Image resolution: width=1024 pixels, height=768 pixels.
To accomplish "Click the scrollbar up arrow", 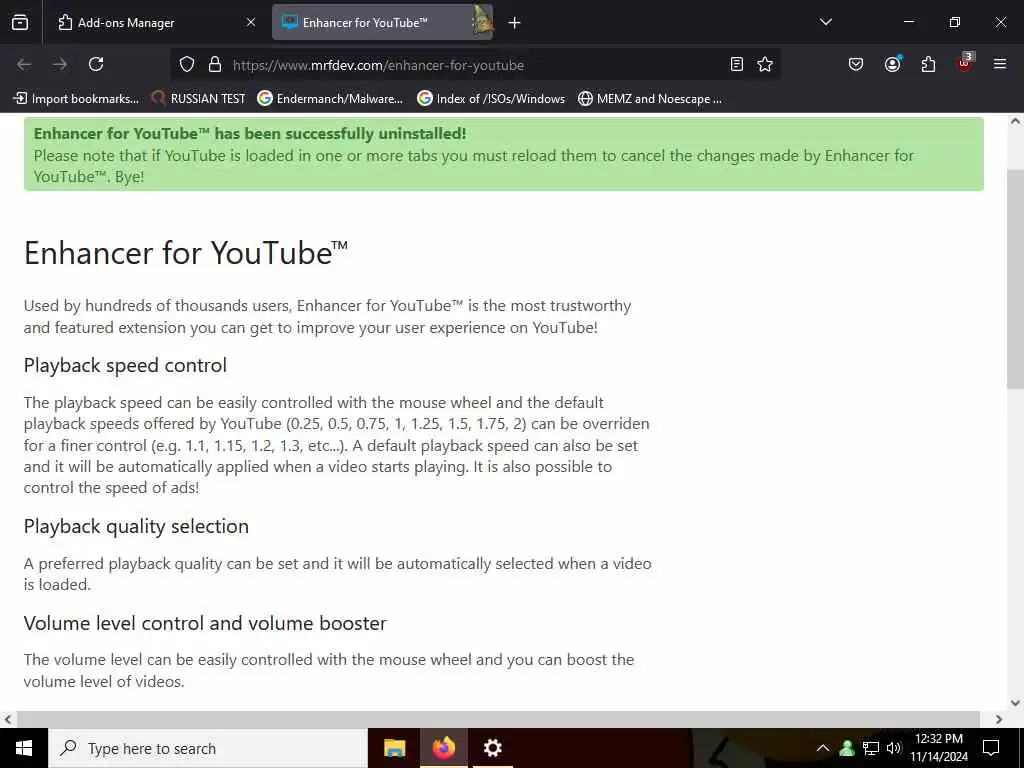I will pos(1015,121).
